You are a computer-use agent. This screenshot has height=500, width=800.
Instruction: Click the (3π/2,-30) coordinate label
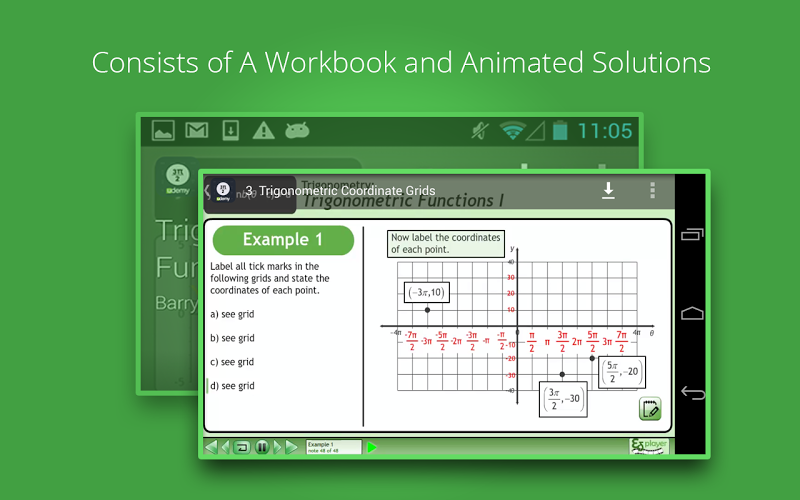[563, 399]
